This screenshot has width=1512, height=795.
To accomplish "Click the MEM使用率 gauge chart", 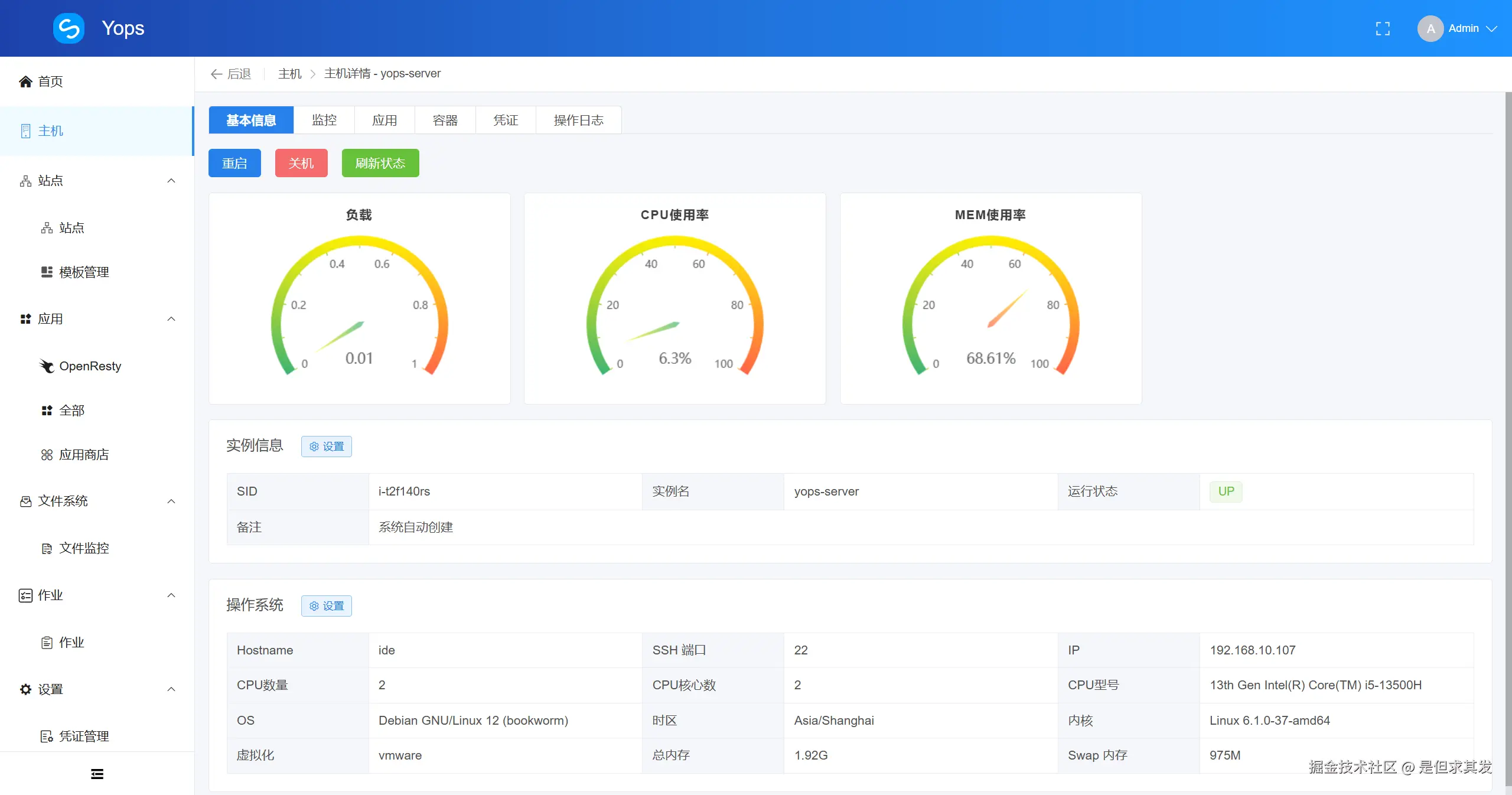I will [x=990, y=307].
